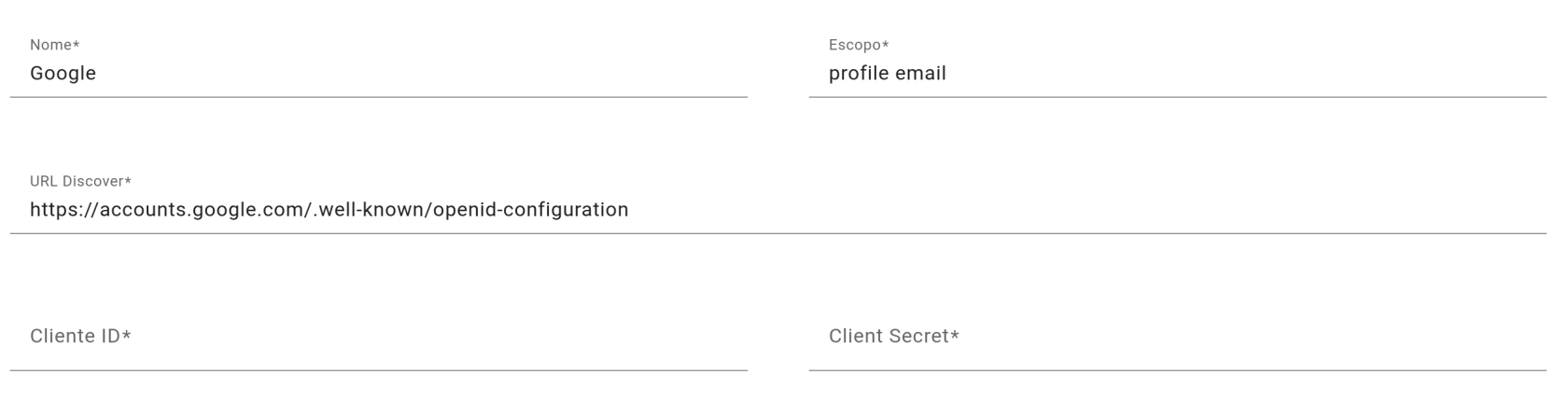Click the "Client Secret*" placeholder label
1568x416 pixels.
click(x=893, y=336)
